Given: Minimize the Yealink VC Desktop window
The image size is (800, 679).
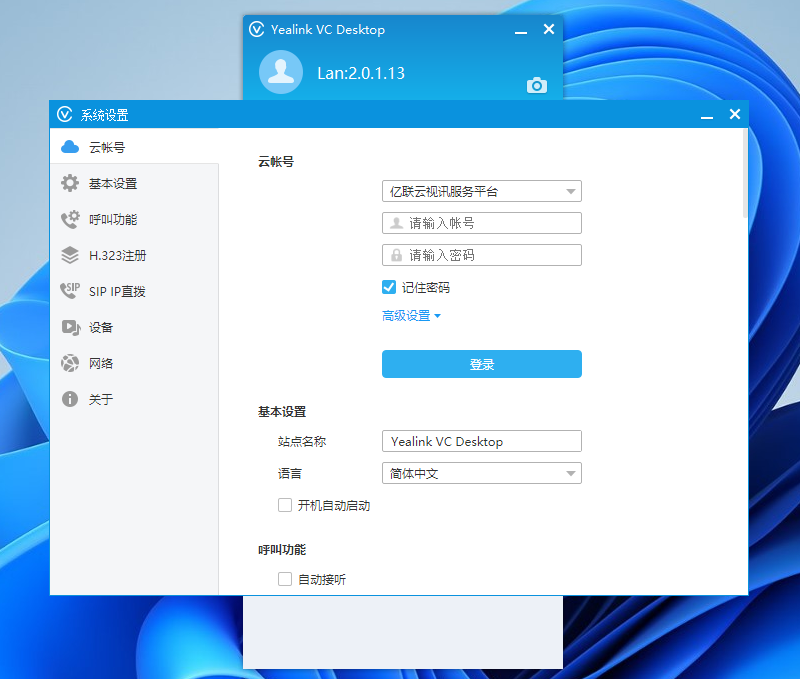Looking at the screenshot, I should (521, 30).
